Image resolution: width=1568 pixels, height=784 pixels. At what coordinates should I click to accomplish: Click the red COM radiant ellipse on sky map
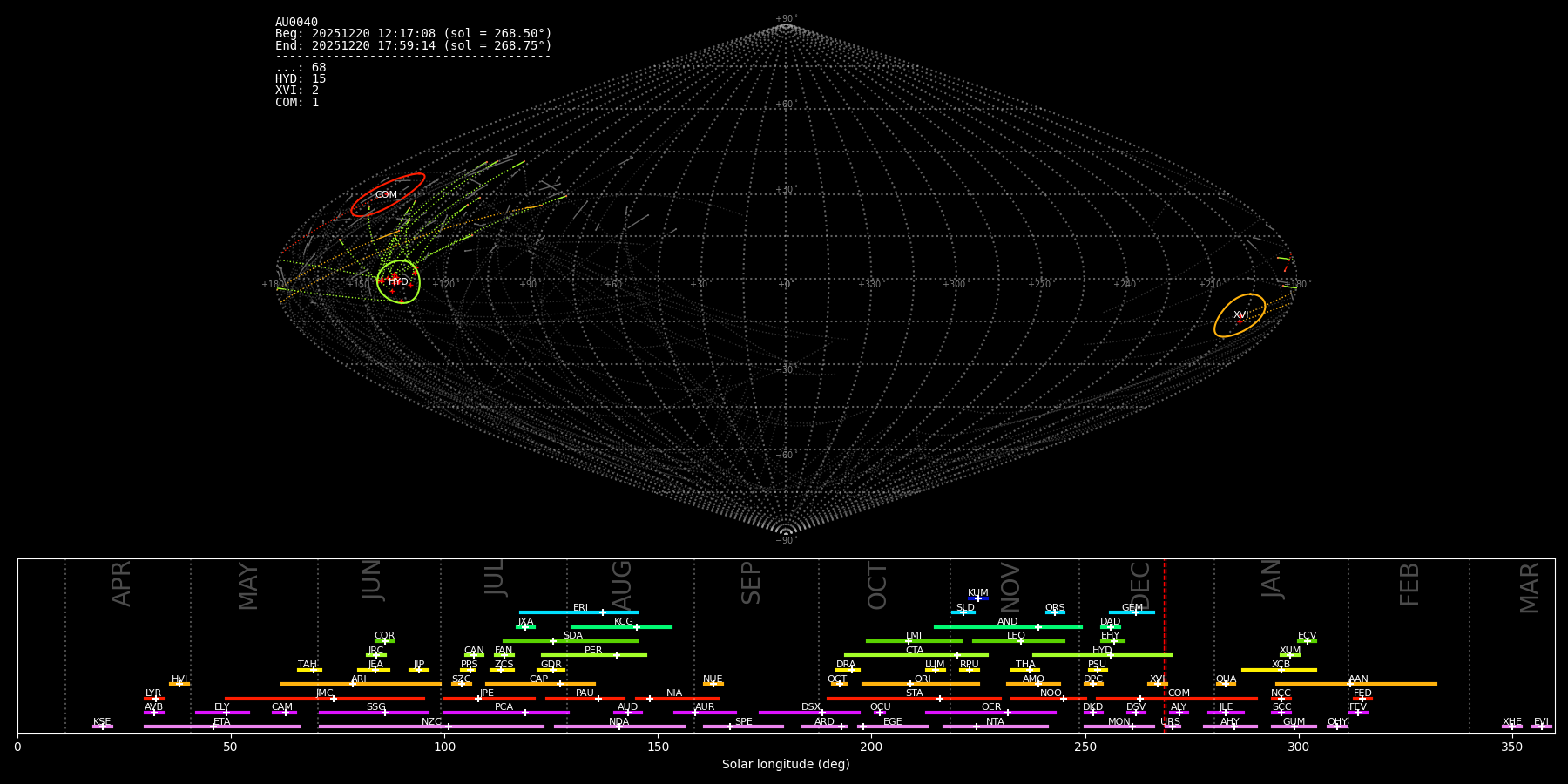click(x=388, y=195)
